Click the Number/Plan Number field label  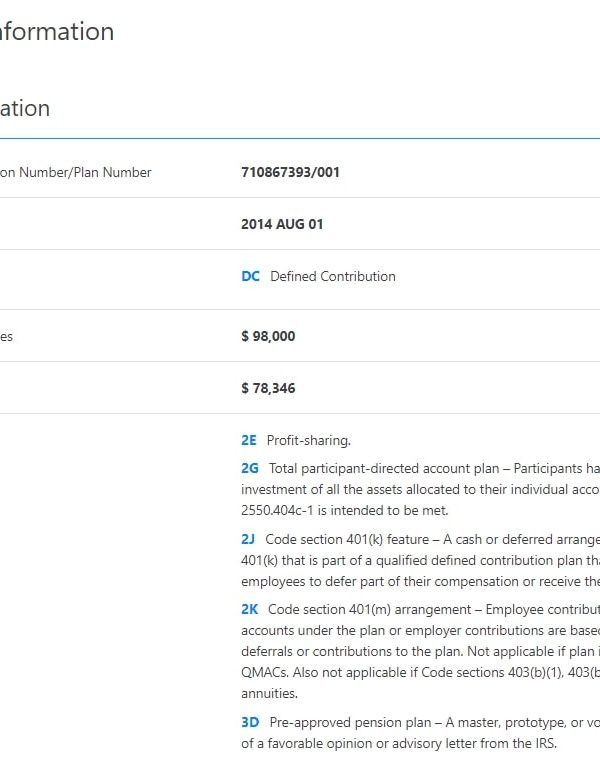75,172
